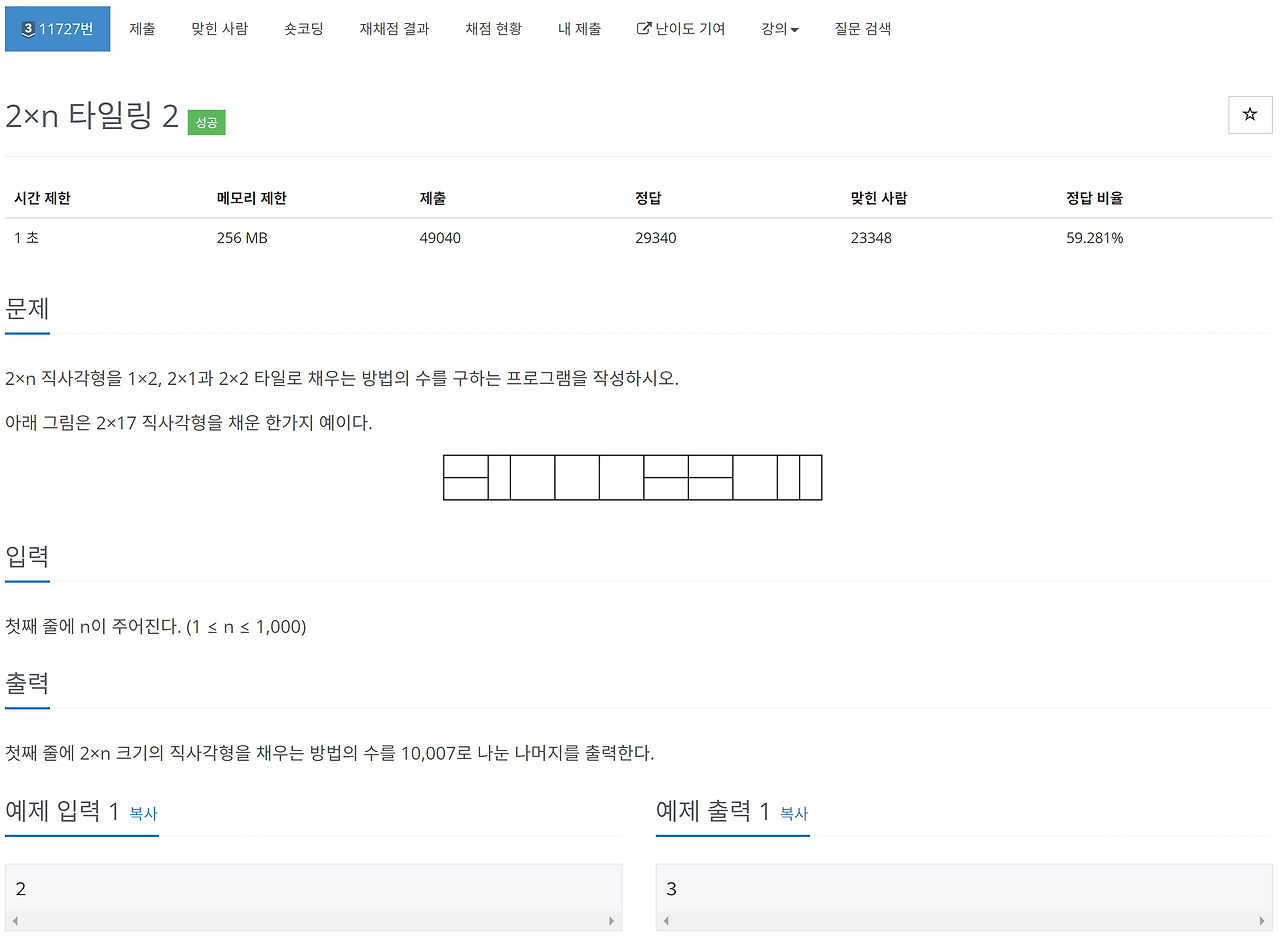Open the 숏코딩 section

304,29
